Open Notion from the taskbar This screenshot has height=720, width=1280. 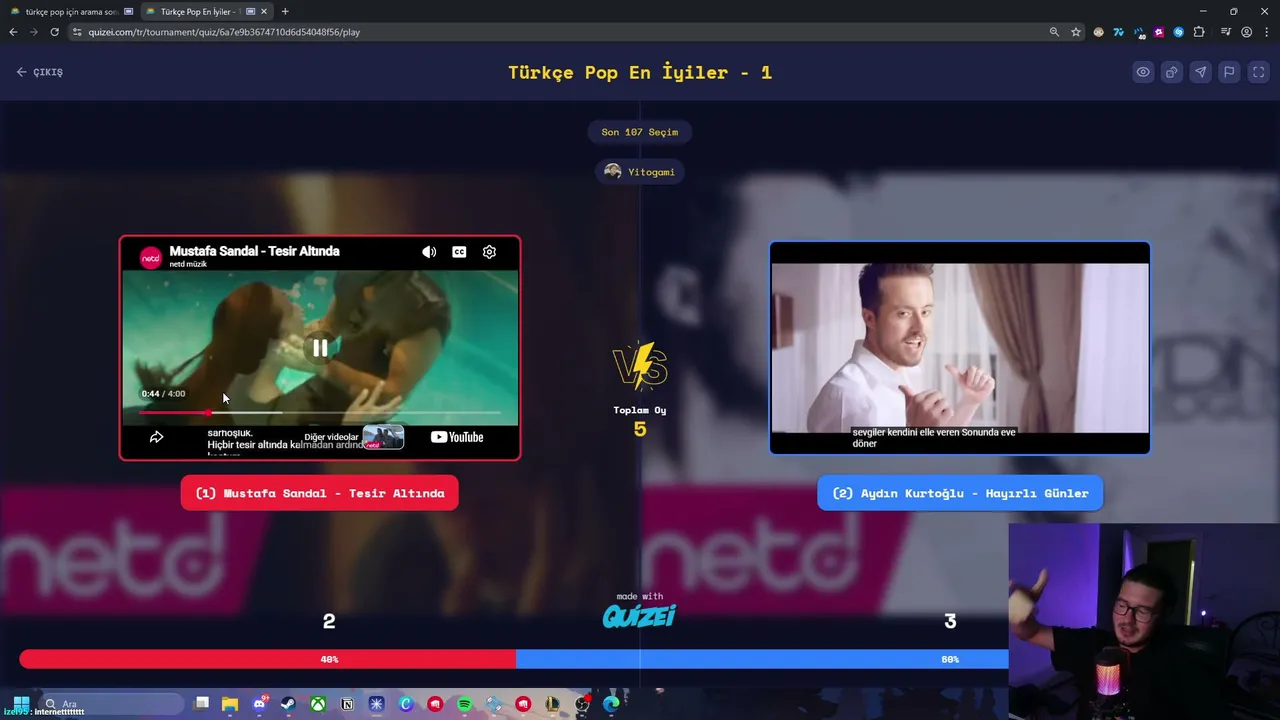(347, 704)
